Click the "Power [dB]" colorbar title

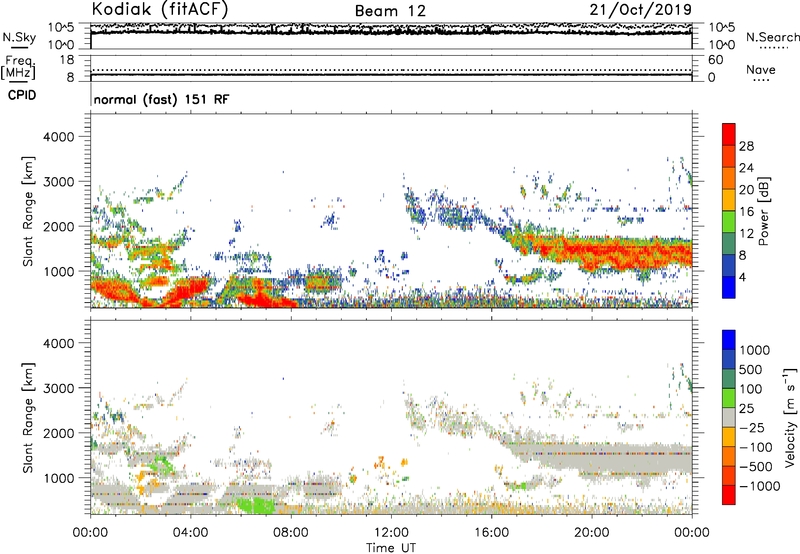pyautogui.click(x=764, y=211)
